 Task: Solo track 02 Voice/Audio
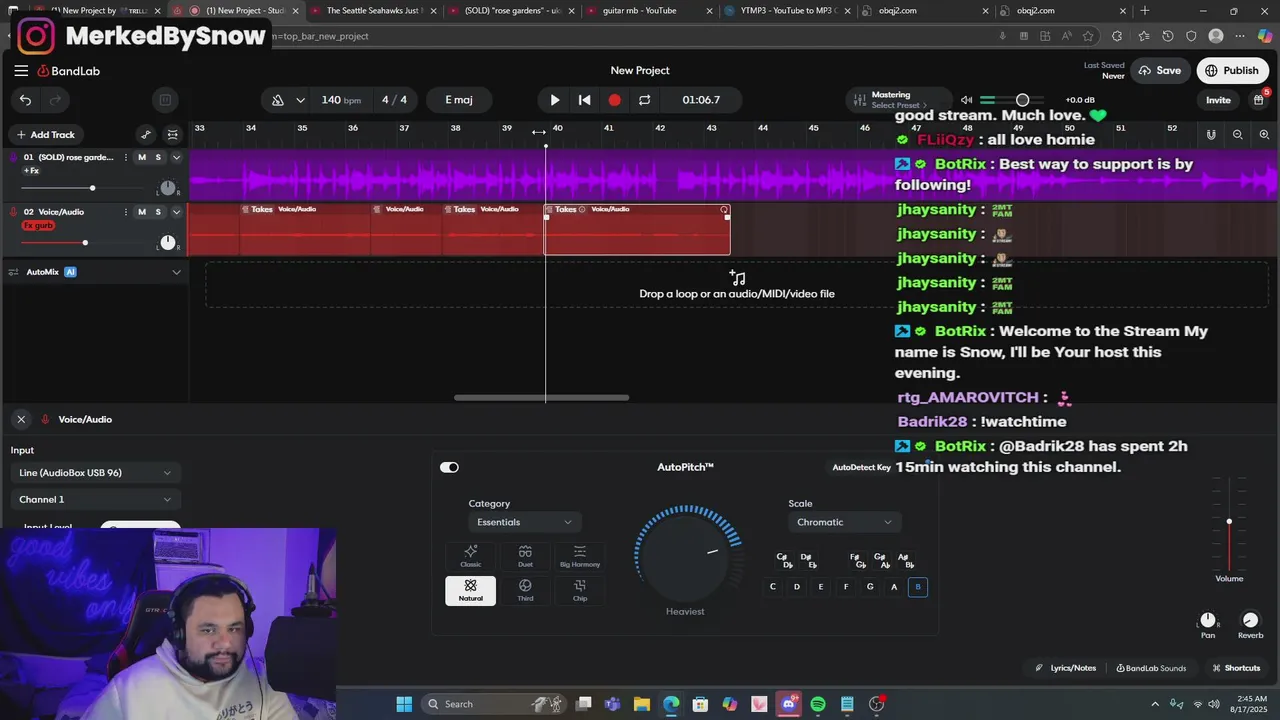pos(158,212)
